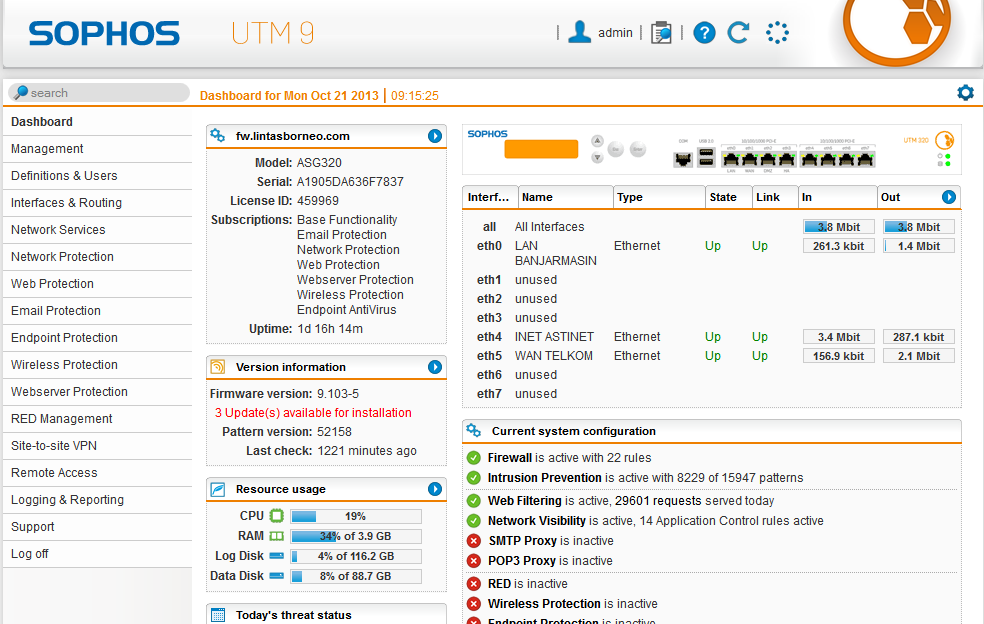Open Webserver Protection menu
The height and width of the screenshot is (624, 984).
click(x=97, y=392)
